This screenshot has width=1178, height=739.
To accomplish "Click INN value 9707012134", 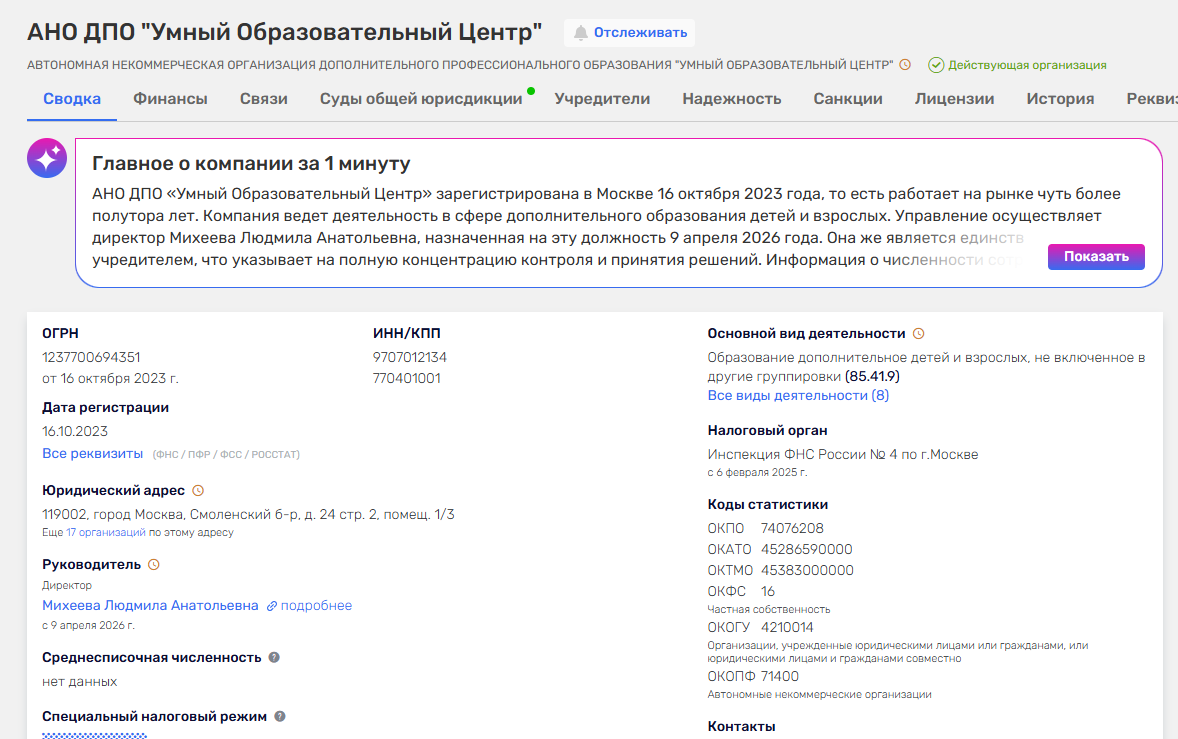I will (409, 357).
